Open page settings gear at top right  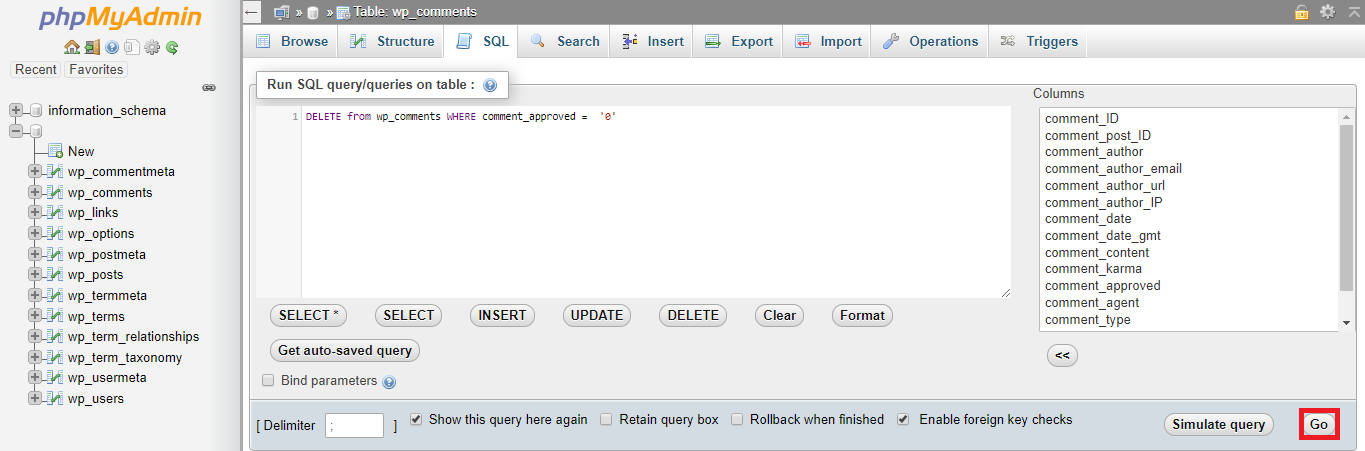pyautogui.click(x=1328, y=12)
